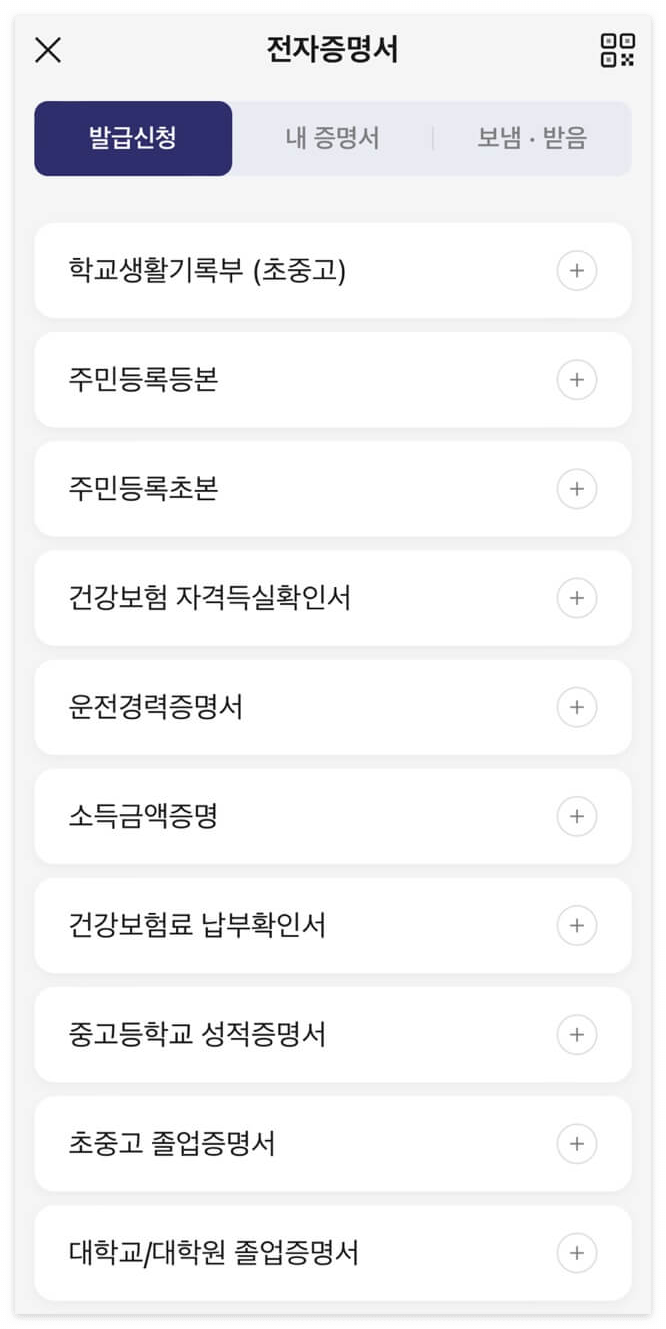Close the 전자증명서 screen with the X
Viewport: 666px width, 1329px height.
(47, 50)
